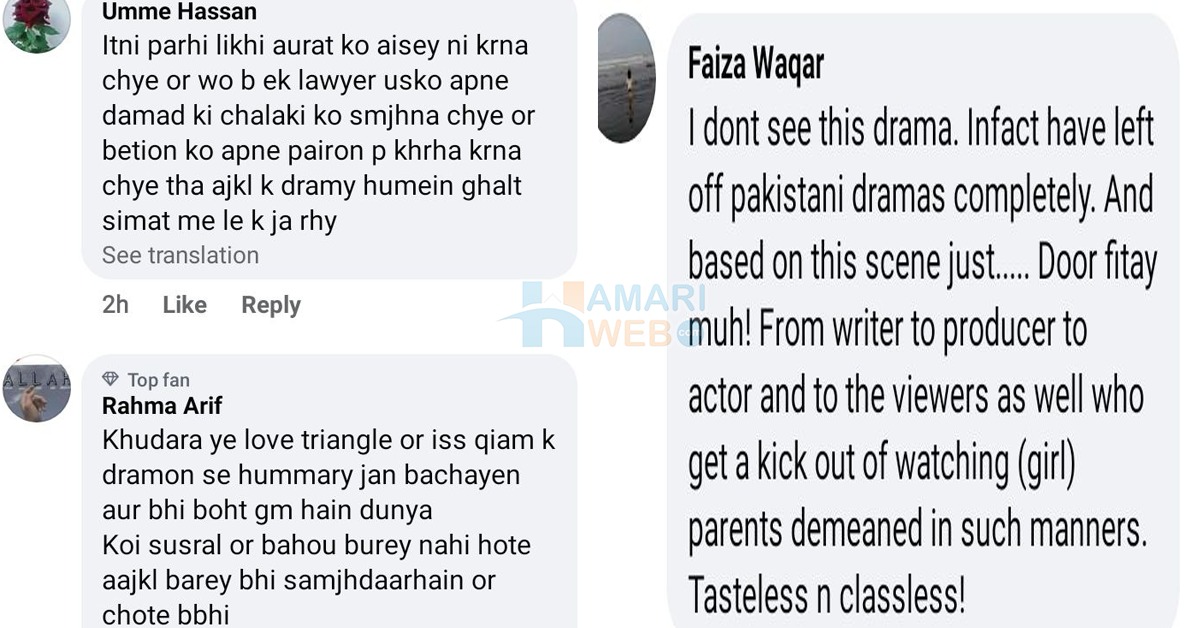Open Faiza Waqar's beach profile picture
Screen dimensions: 1200x628
(626, 78)
